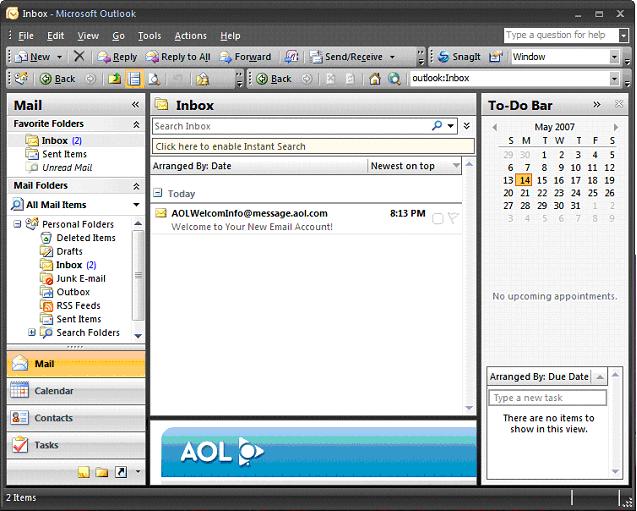Open the View menu
637x511 pixels.
(x=88, y=36)
